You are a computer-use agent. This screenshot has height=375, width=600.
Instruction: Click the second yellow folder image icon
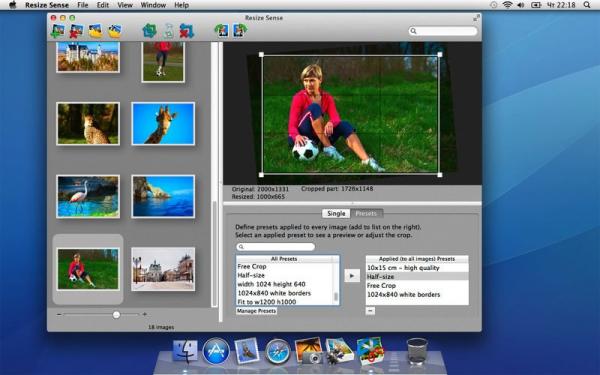[x=114, y=31]
